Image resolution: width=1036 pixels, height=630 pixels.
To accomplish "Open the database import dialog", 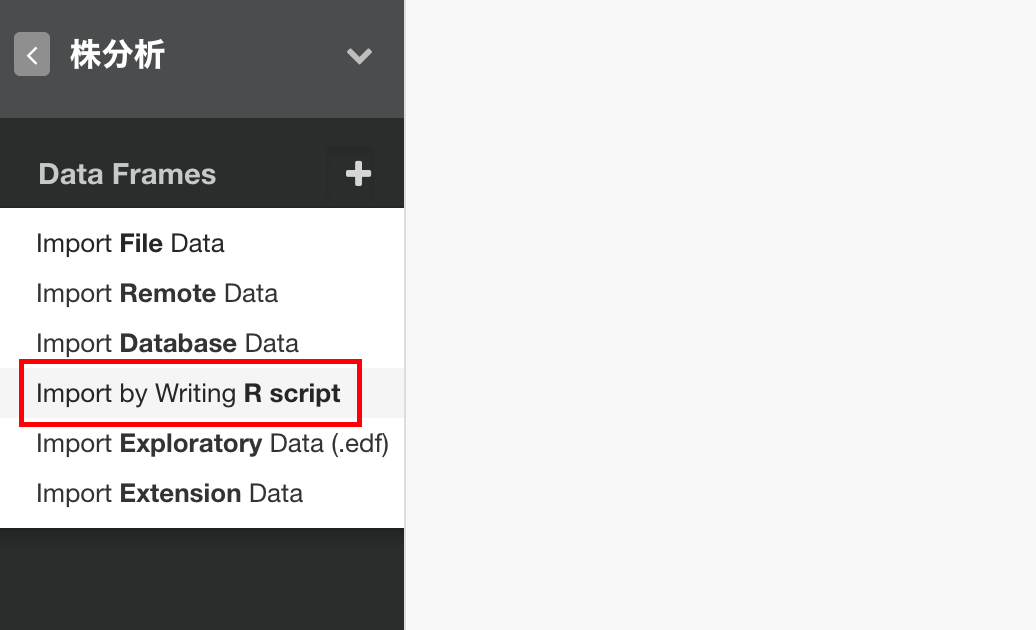I will coord(166,343).
